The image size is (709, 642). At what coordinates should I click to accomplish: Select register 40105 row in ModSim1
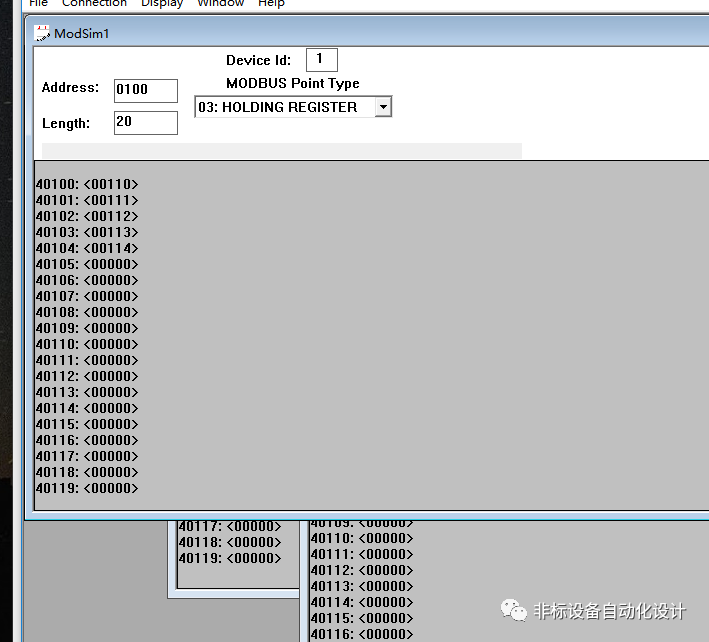click(87, 264)
